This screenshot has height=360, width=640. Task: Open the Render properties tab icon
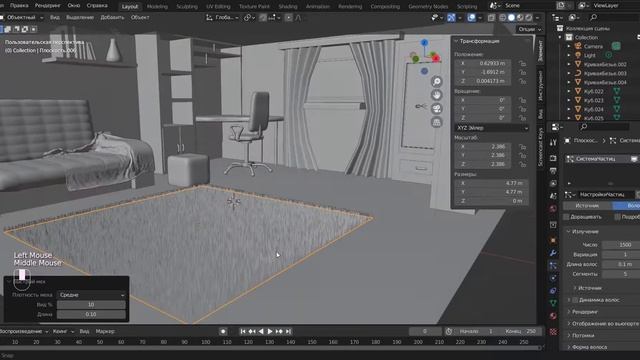(553, 158)
